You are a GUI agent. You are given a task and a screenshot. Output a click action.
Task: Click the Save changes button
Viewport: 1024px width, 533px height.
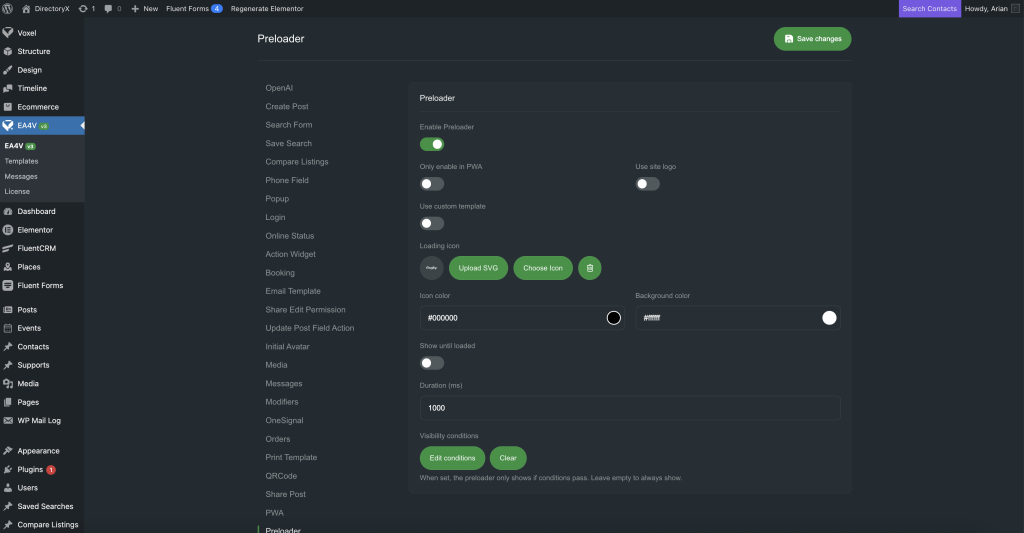pos(812,39)
